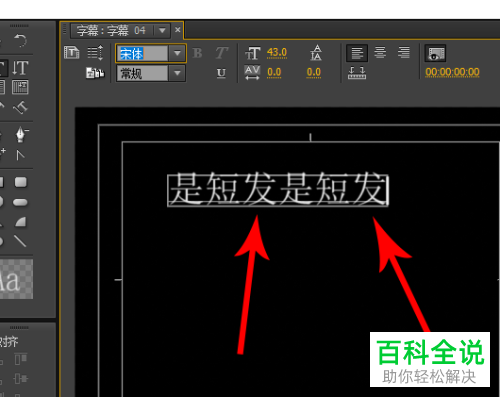
Task: Open the 字幕 04 panel menu arrow
Action: click(x=162, y=31)
